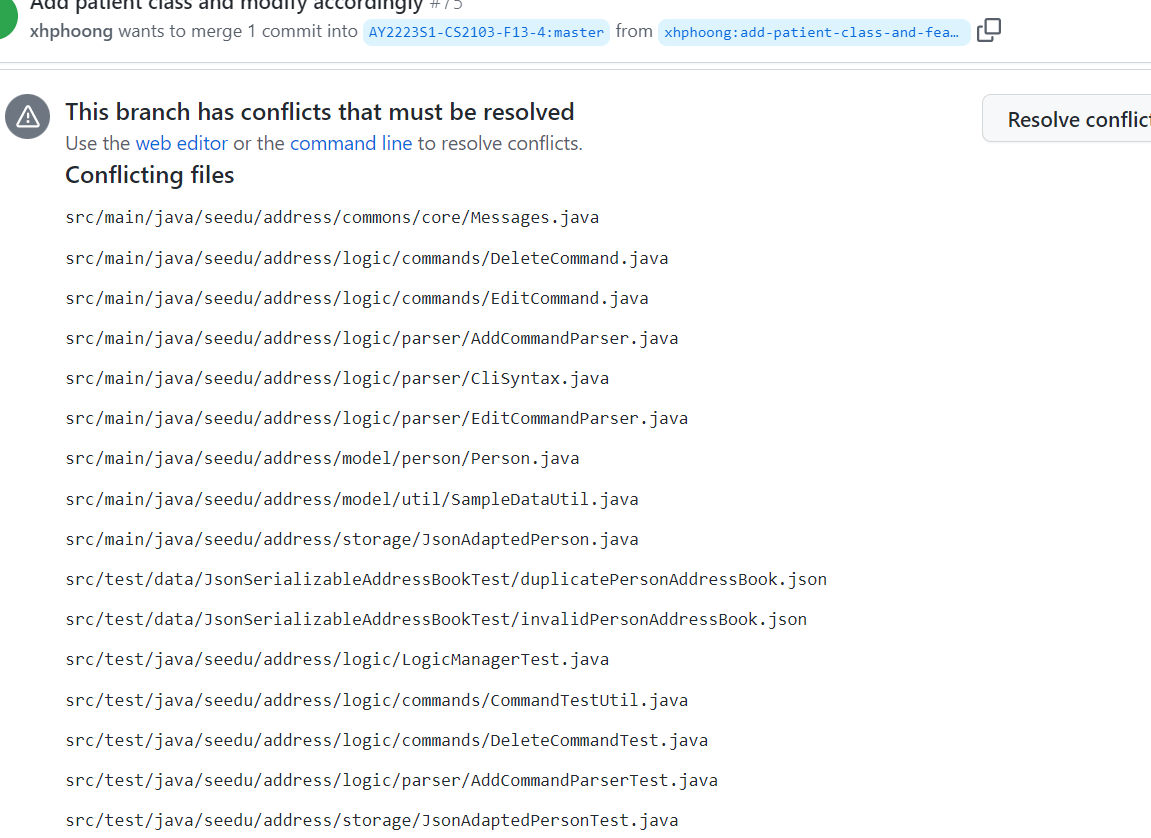Screen dimensions: 1151x838
Task: Click the copy branch name icon
Action: [x=989, y=31]
